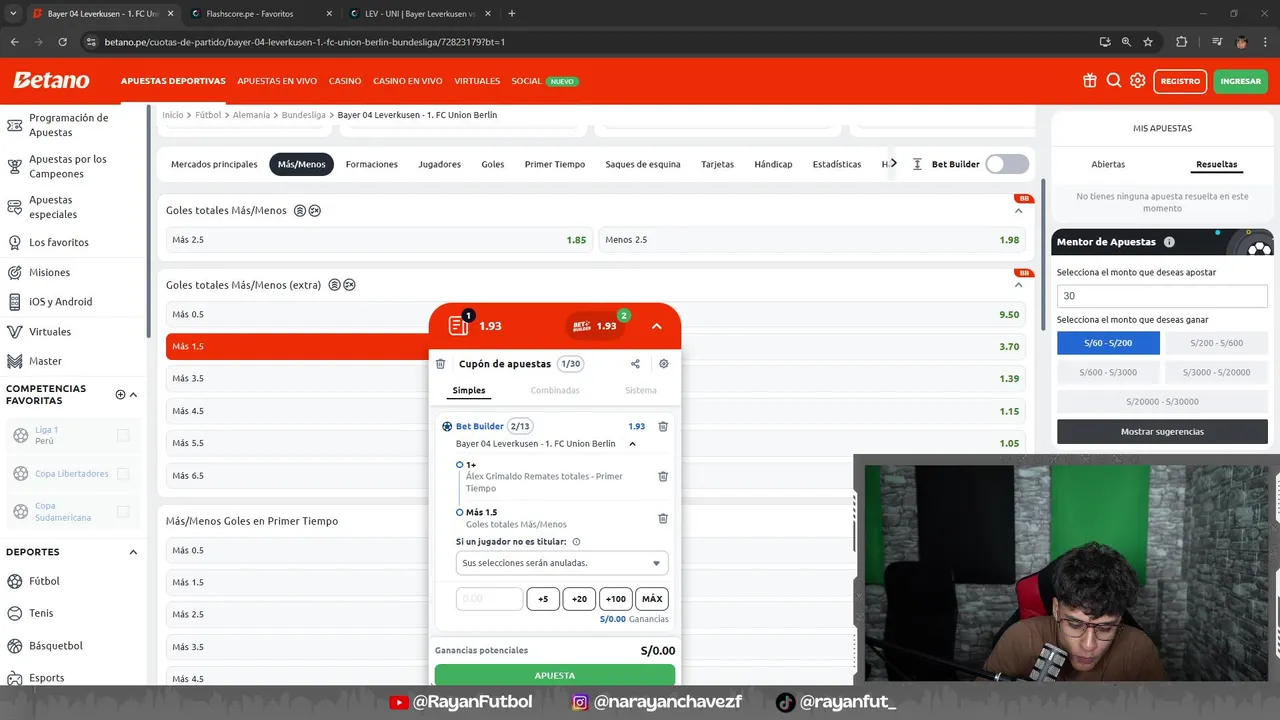Select the Tenis sport
Screen dimensions: 1280x720
pos(41,613)
